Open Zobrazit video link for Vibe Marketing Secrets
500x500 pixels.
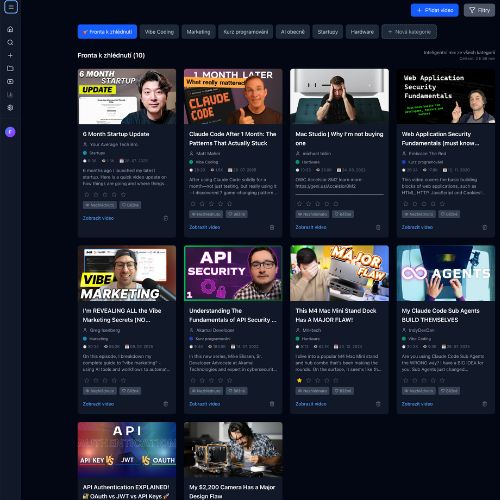(x=98, y=404)
